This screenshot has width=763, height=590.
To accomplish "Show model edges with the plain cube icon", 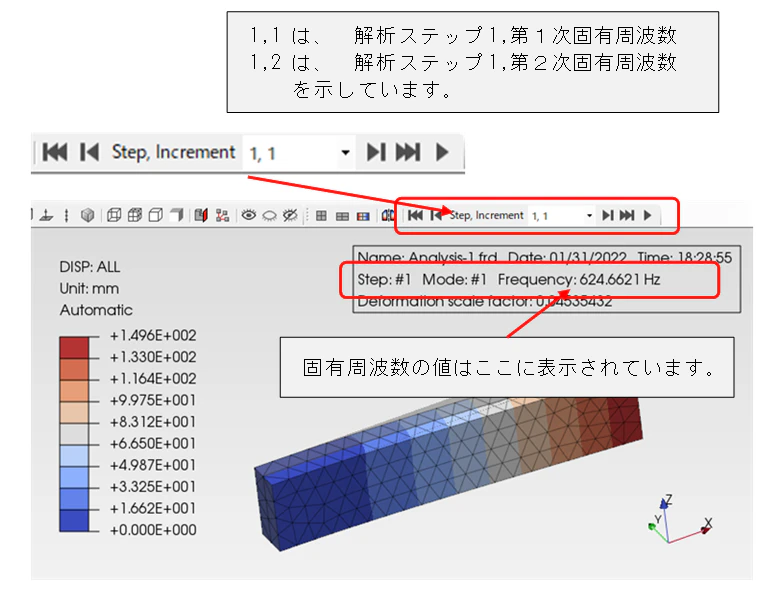I will (156, 215).
